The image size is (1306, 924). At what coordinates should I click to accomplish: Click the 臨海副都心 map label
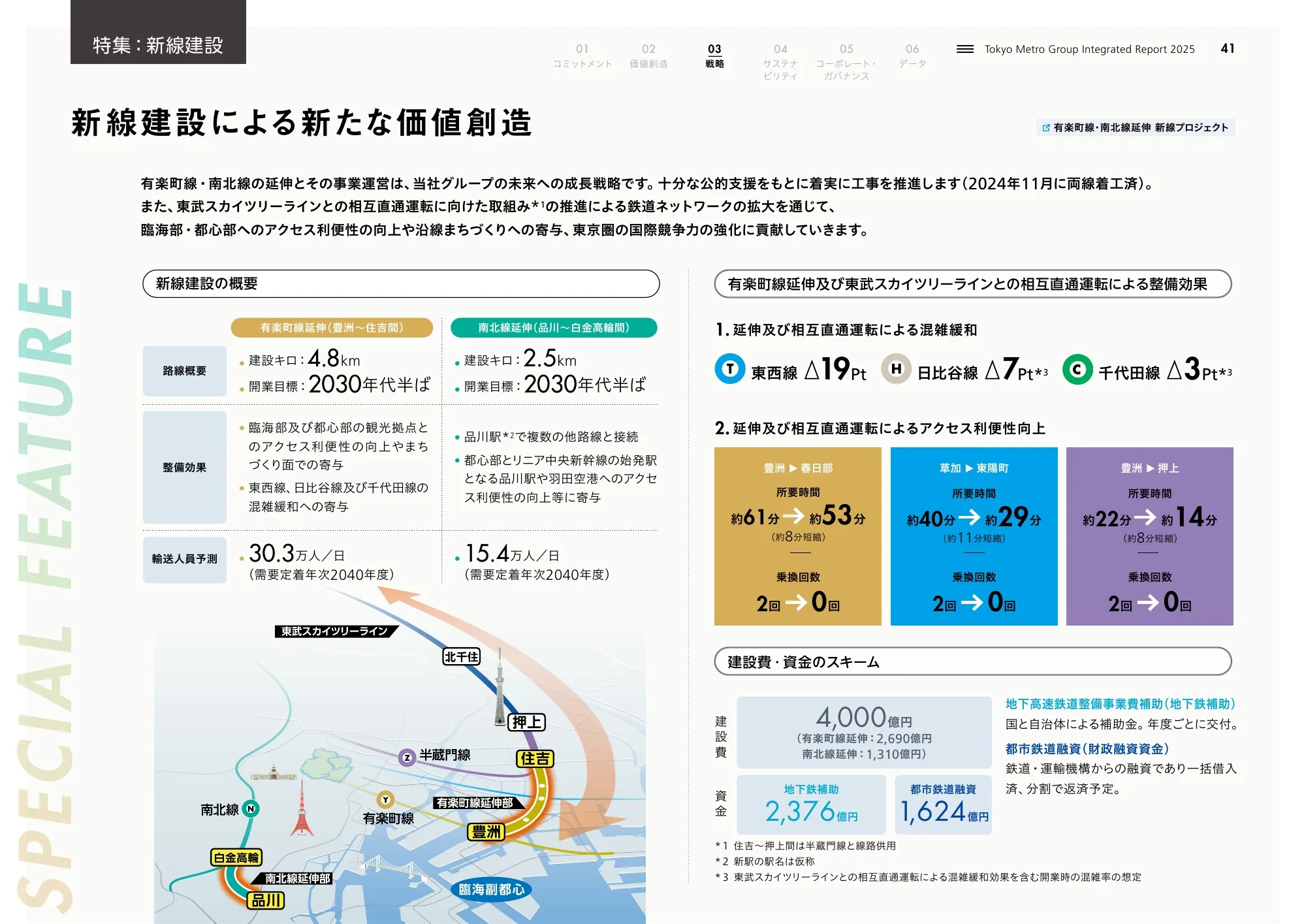[x=492, y=889]
